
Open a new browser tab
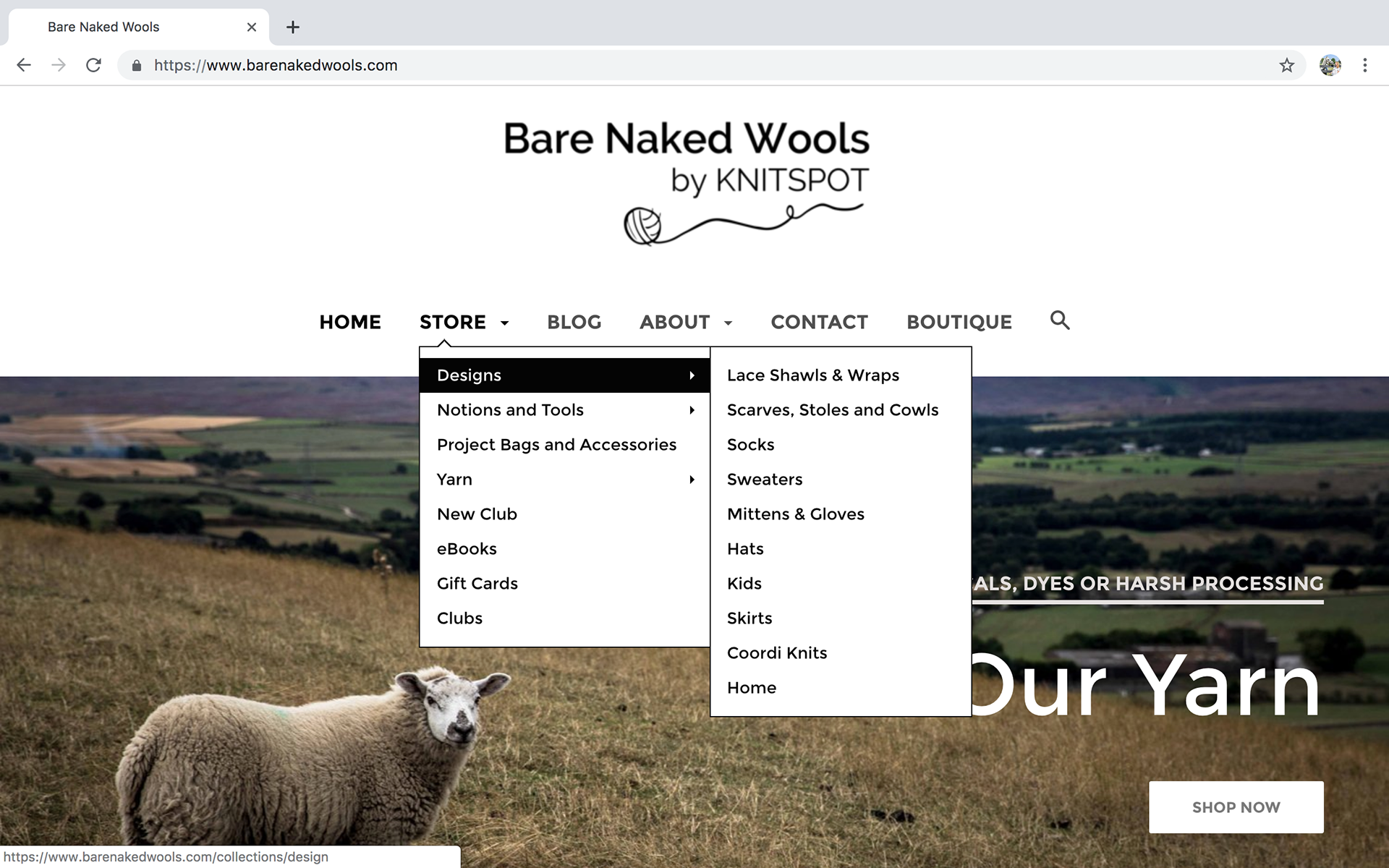pyautogui.click(x=292, y=27)
